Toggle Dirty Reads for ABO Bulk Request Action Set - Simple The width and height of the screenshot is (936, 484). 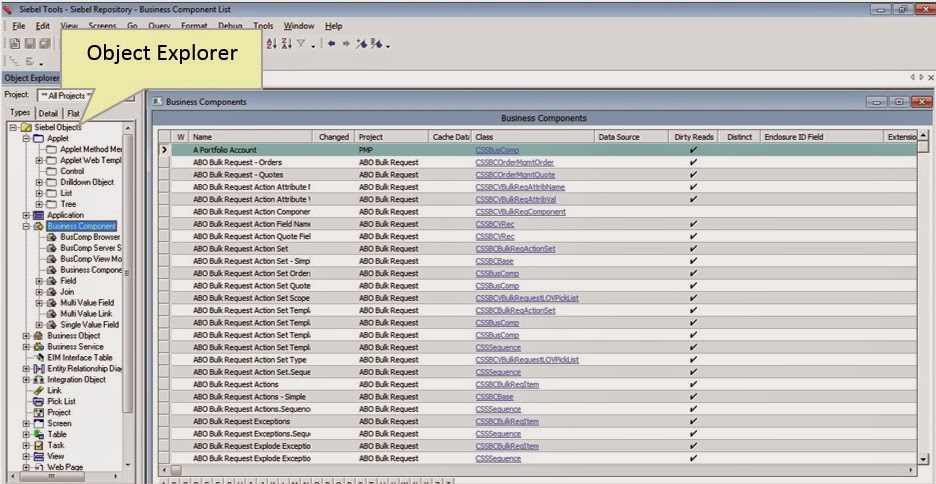(693, 261)
